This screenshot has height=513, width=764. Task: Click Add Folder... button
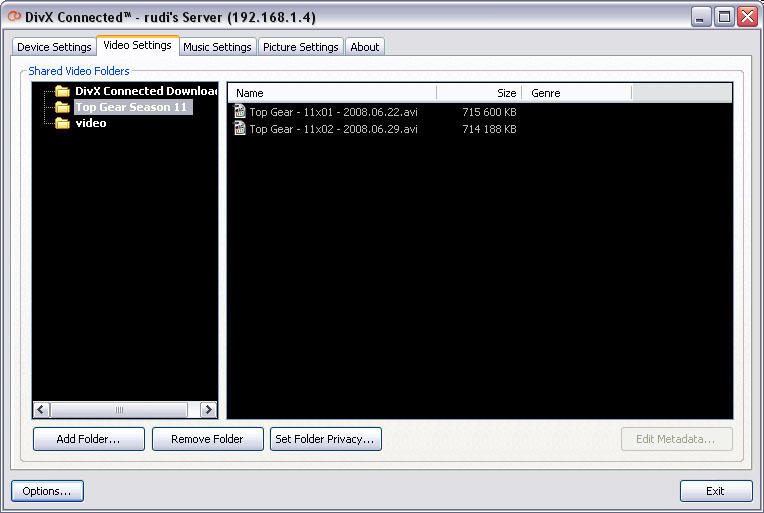(89, 439)
